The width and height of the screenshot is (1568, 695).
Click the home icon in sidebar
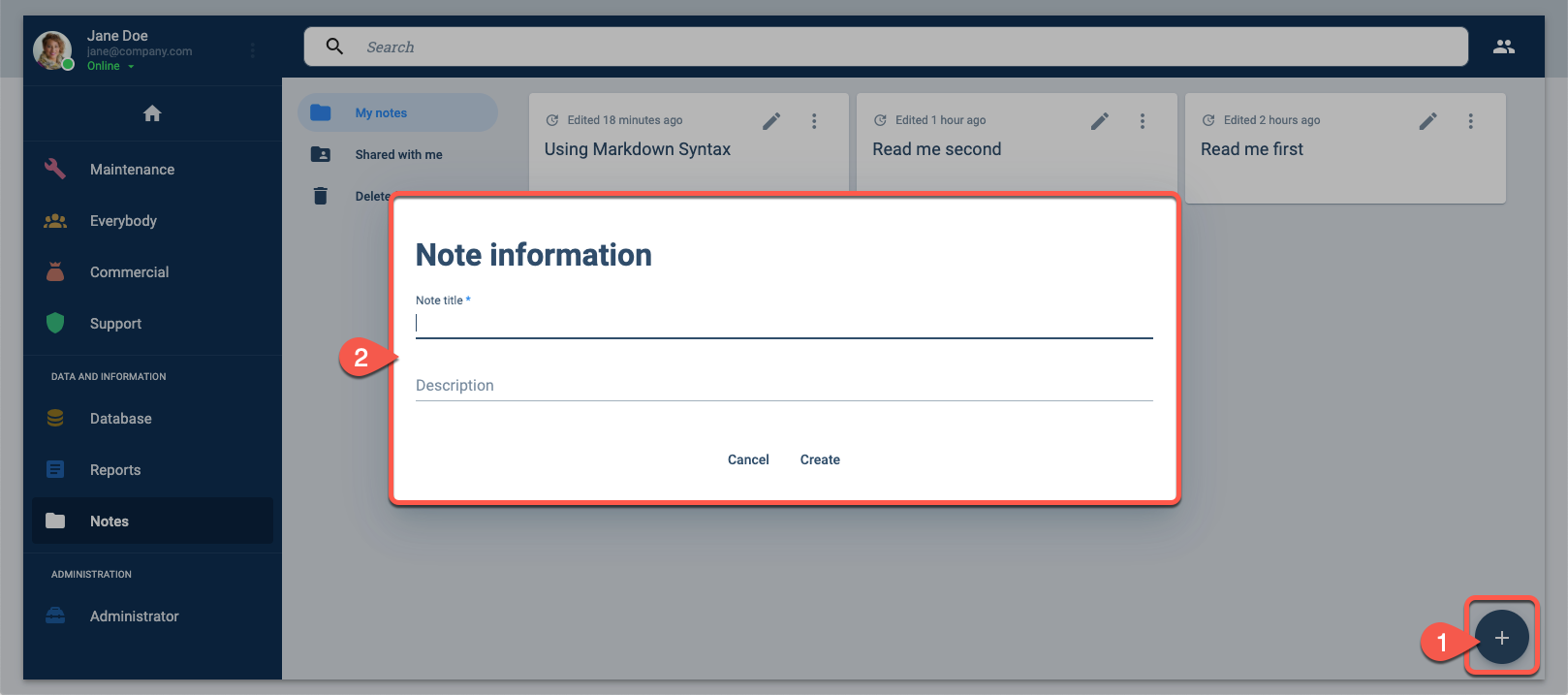click(152, 113)
